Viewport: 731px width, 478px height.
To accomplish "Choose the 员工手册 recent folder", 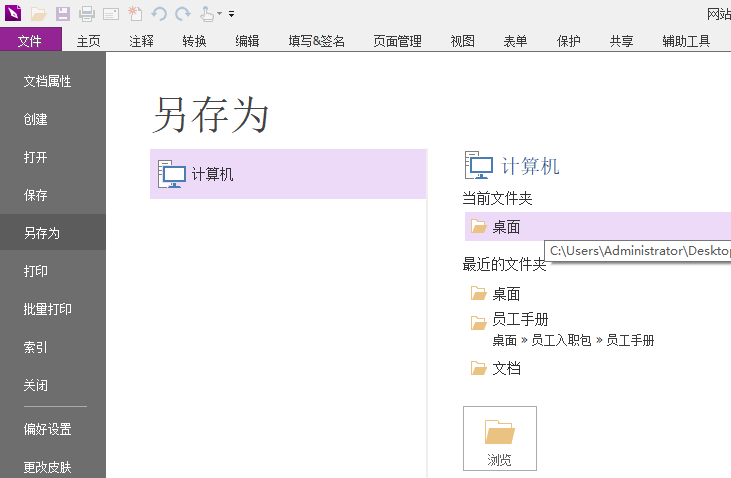I will tap(520, 319).
